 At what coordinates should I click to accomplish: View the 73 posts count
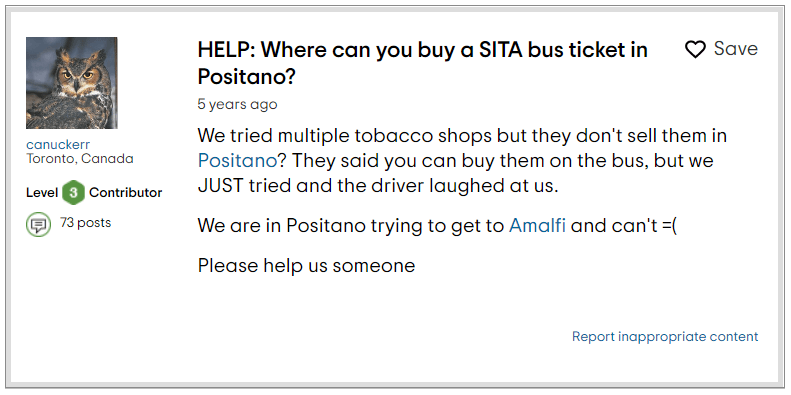85,222
